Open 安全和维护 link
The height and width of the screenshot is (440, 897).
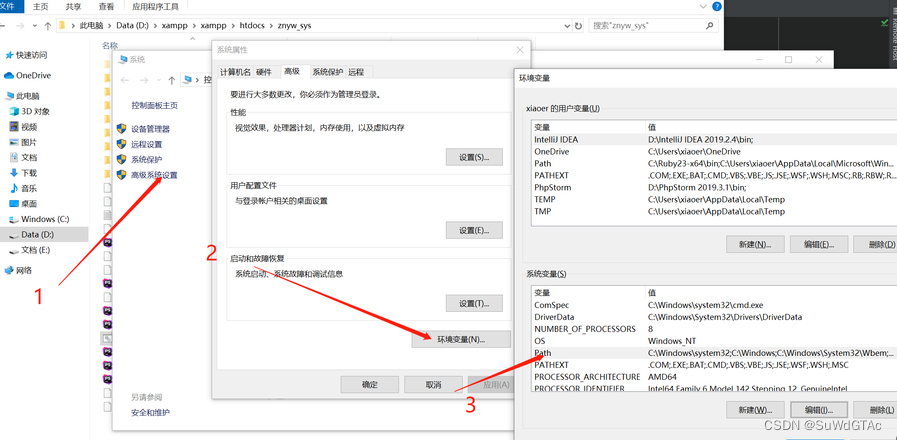click(150, 412)
